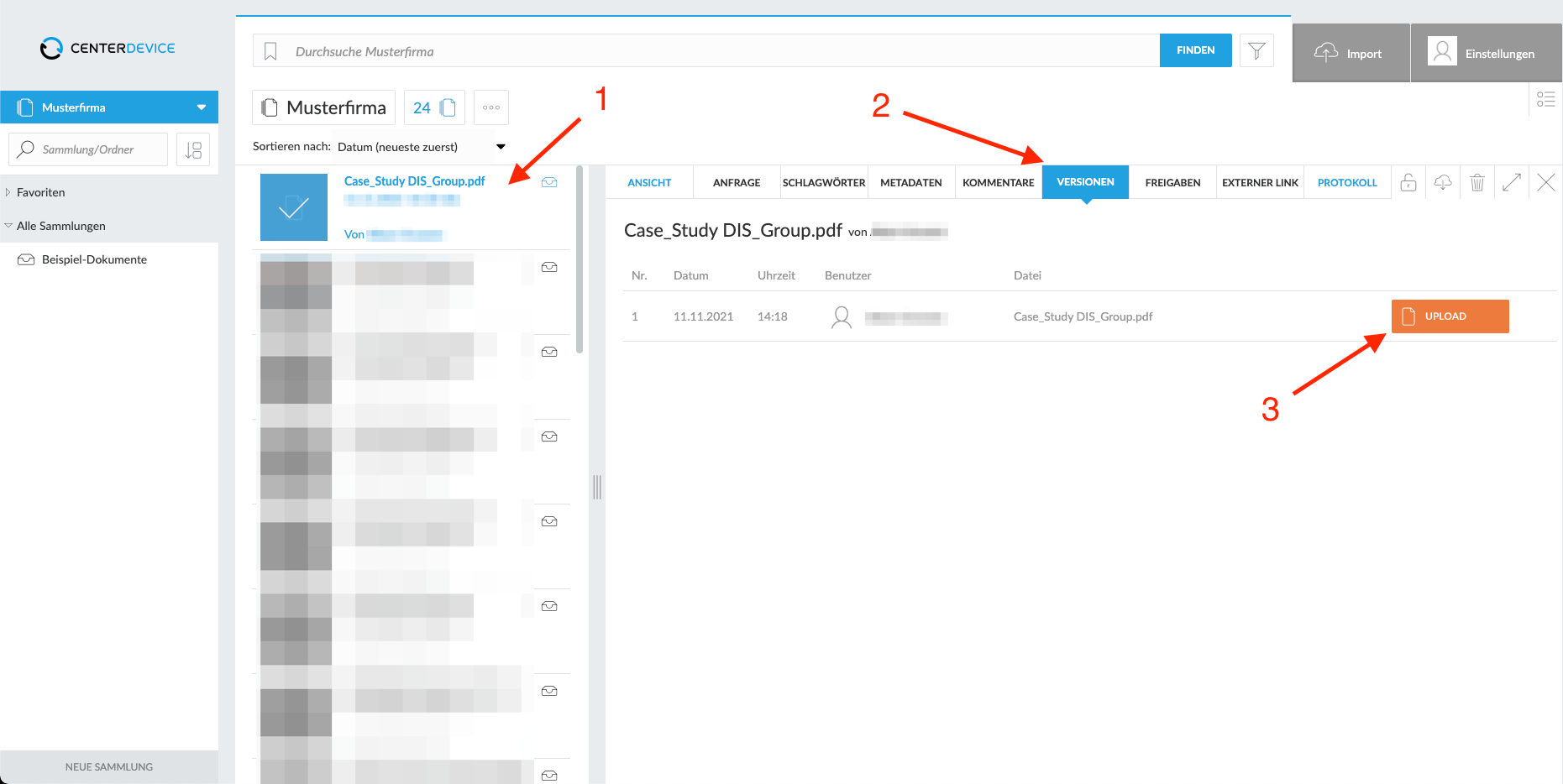1563x784 pixels.
Task: Click the magnifier icon in Sammlung/Ordner field
Action: point(26,149)
